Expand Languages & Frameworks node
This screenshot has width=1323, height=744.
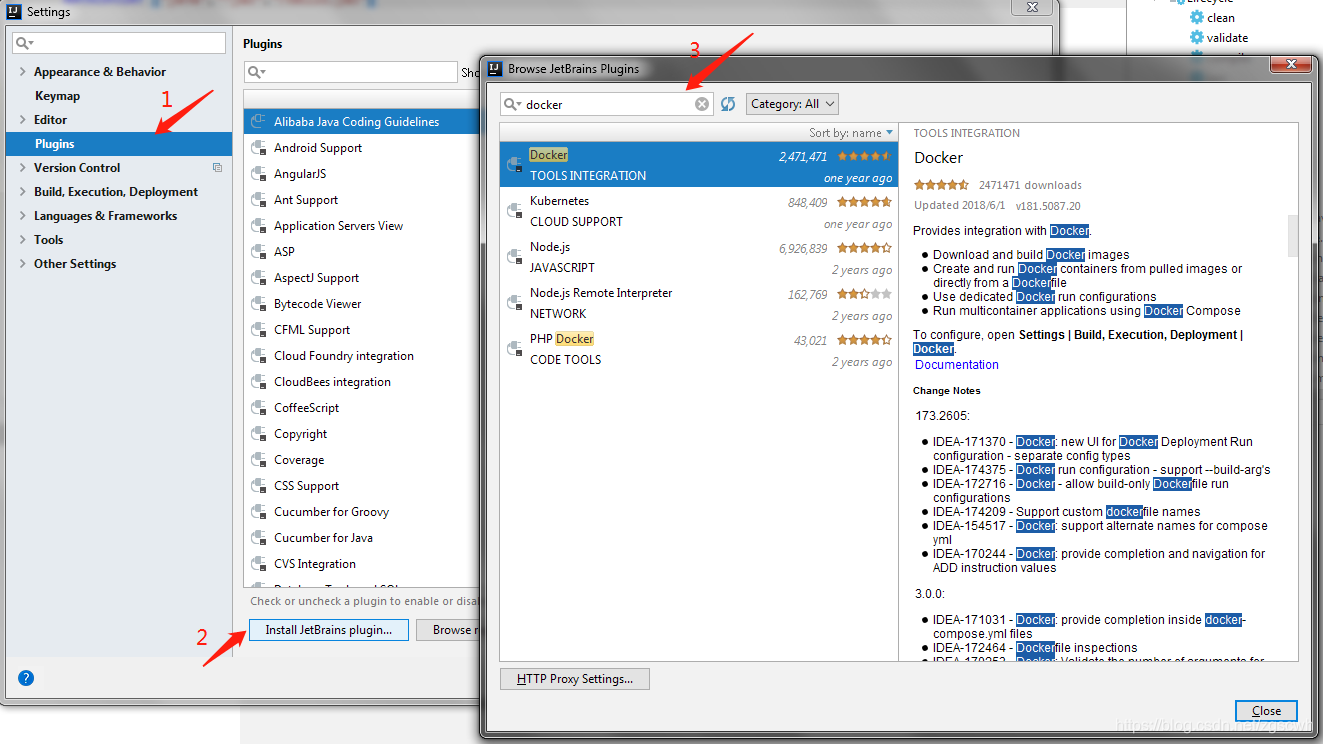click(23, 216)
